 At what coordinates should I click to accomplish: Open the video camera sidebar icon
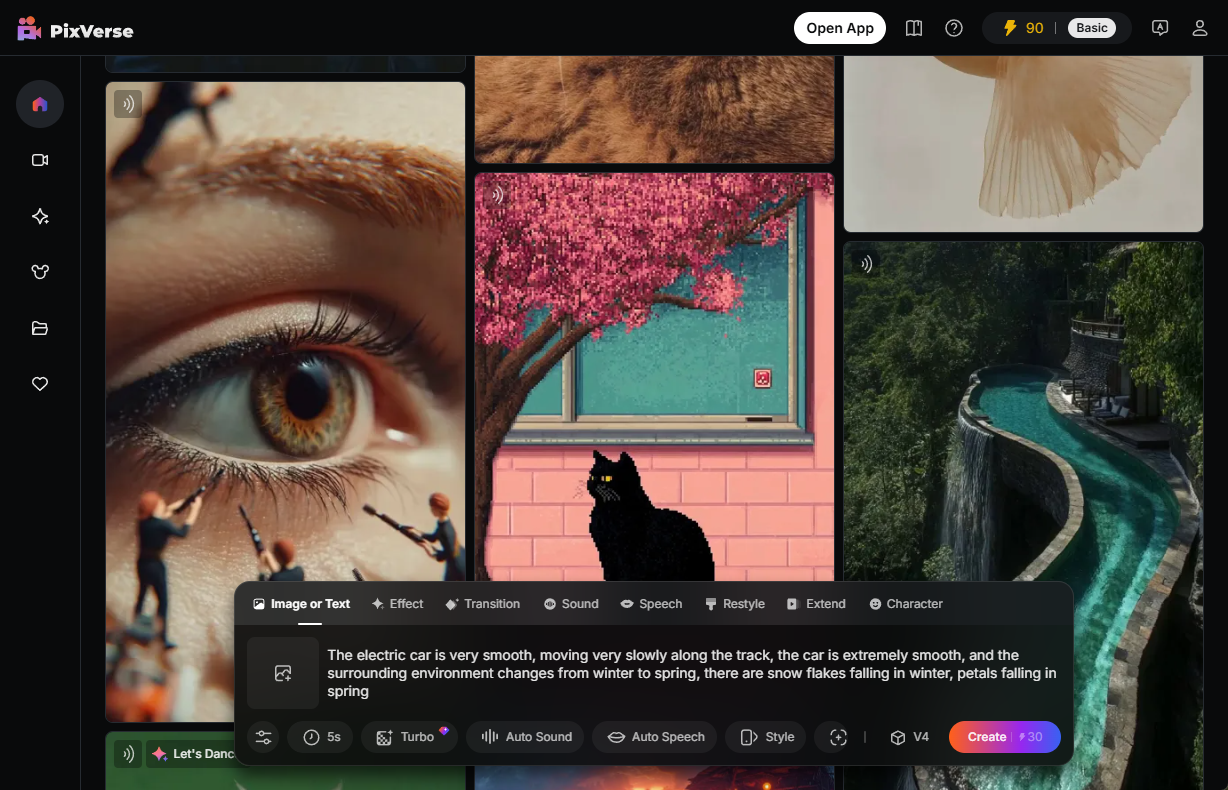click(x=40, y=160)
